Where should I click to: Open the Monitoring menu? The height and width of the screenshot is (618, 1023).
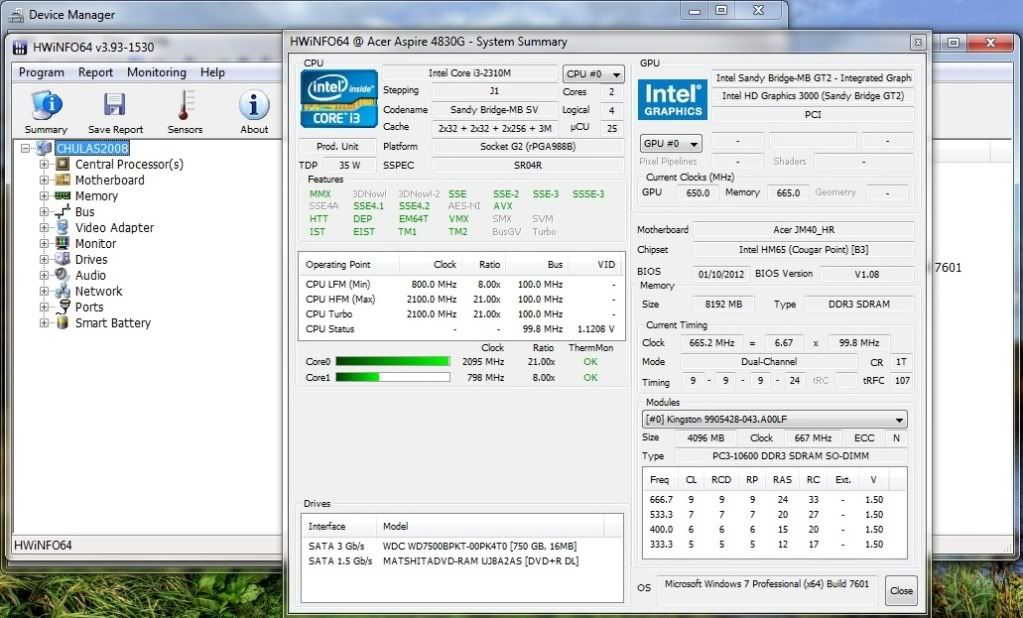156,72
